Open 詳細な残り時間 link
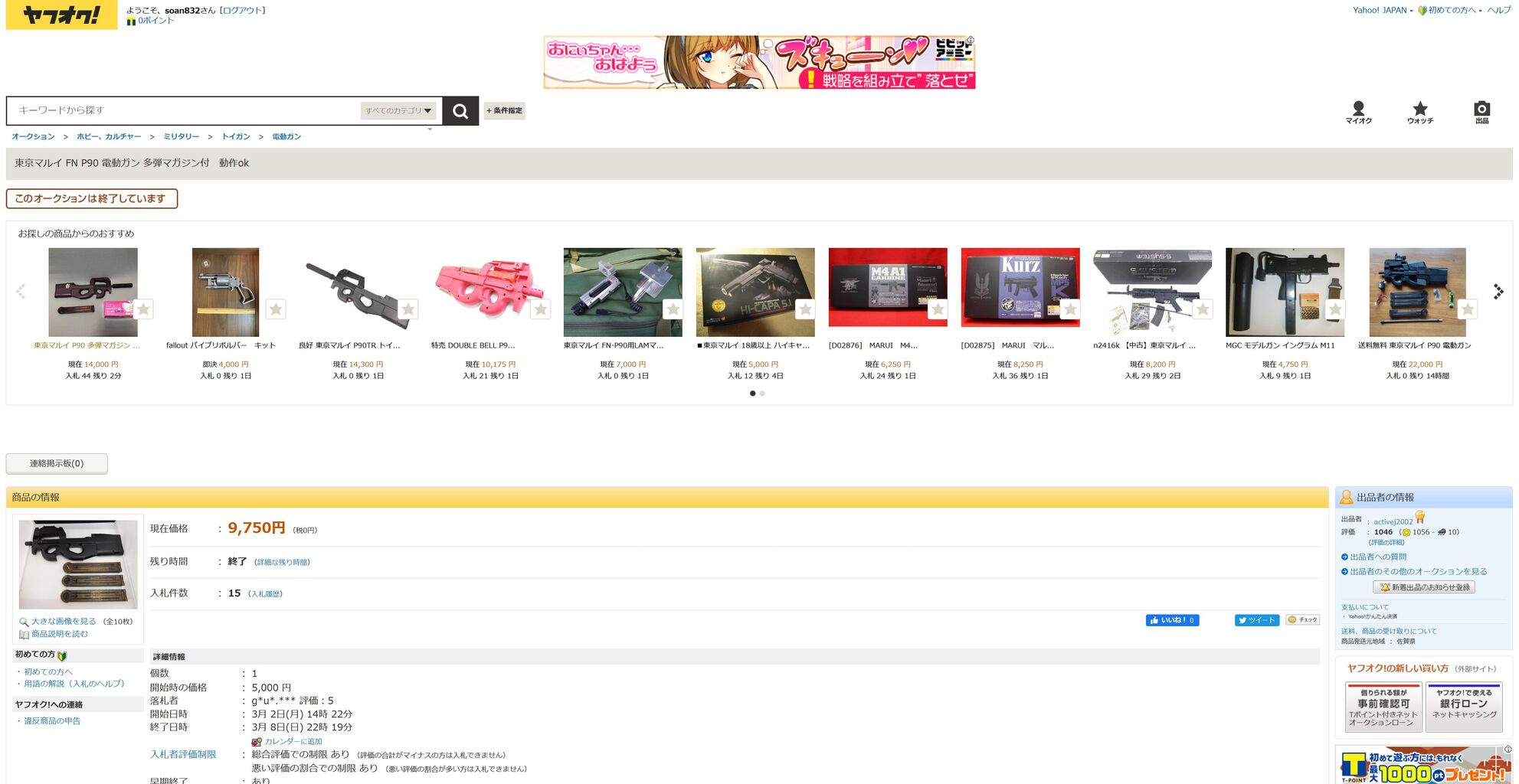The image size is (1519, 784). pos(281,563)
